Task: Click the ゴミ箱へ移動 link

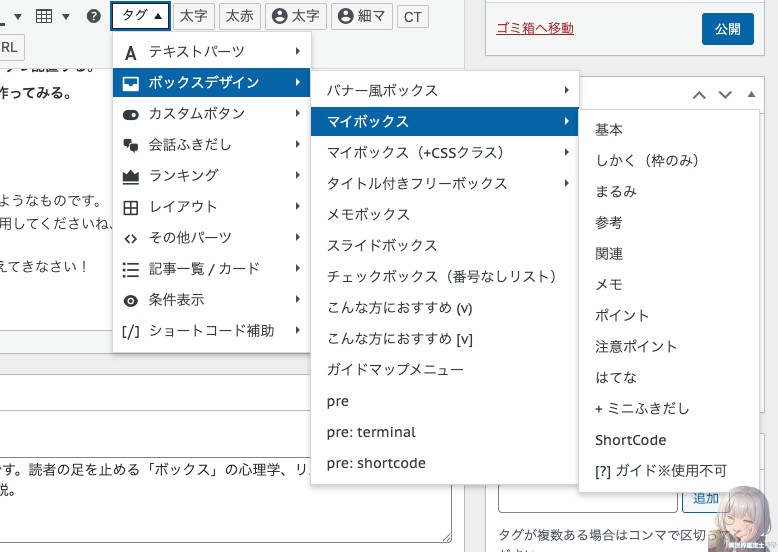Action: click(535, 29)
